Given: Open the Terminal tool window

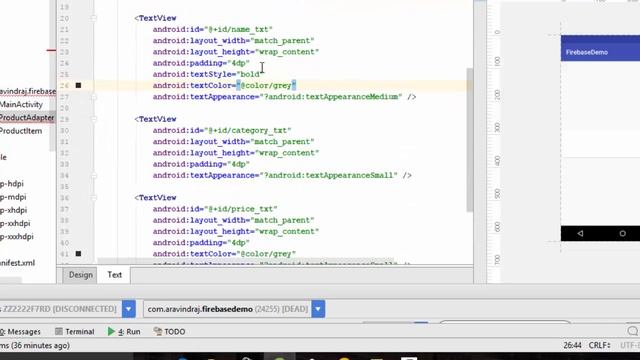Looking at the screenshot, I should 74,331.
